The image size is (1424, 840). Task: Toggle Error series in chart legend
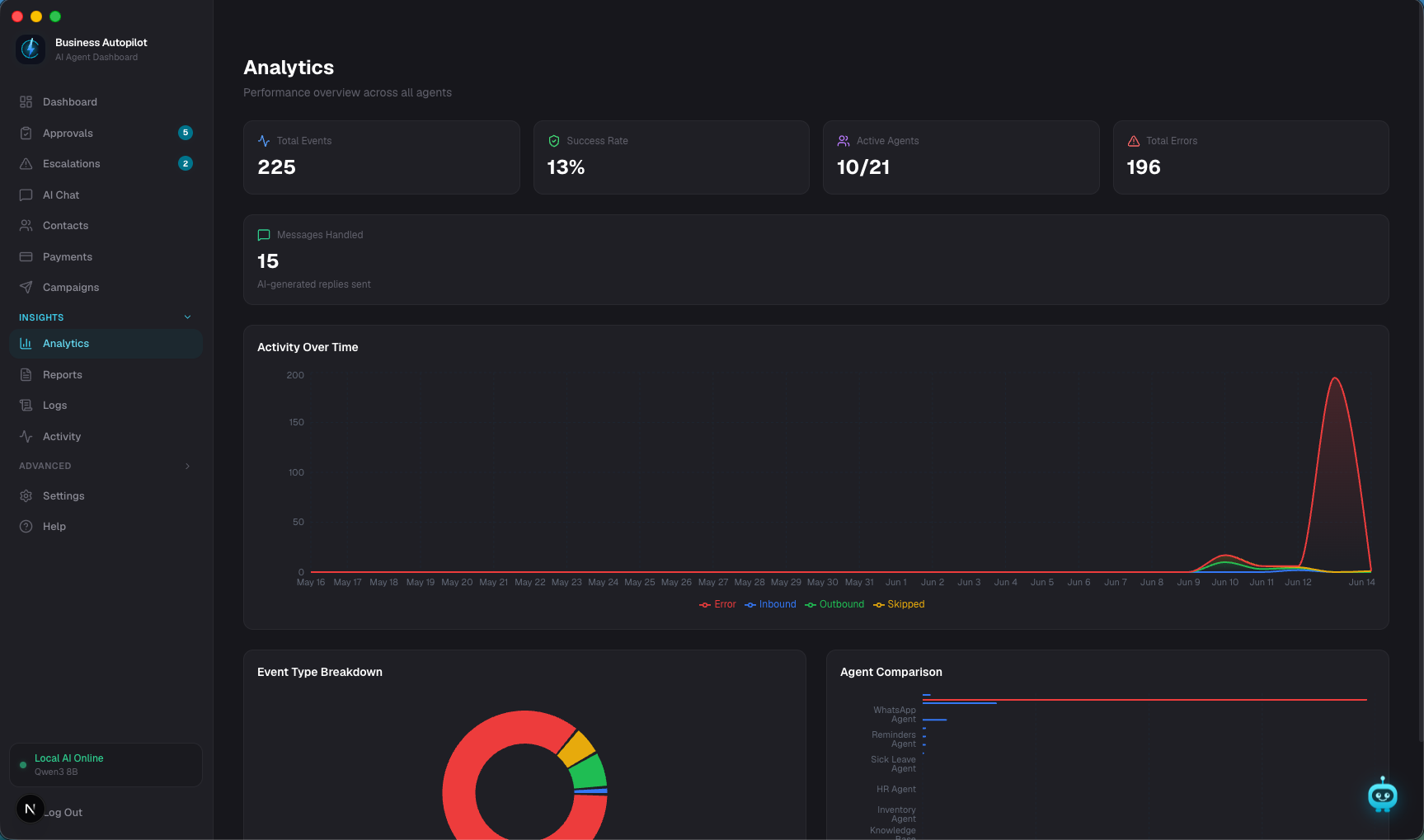click(x=717, y=604)
